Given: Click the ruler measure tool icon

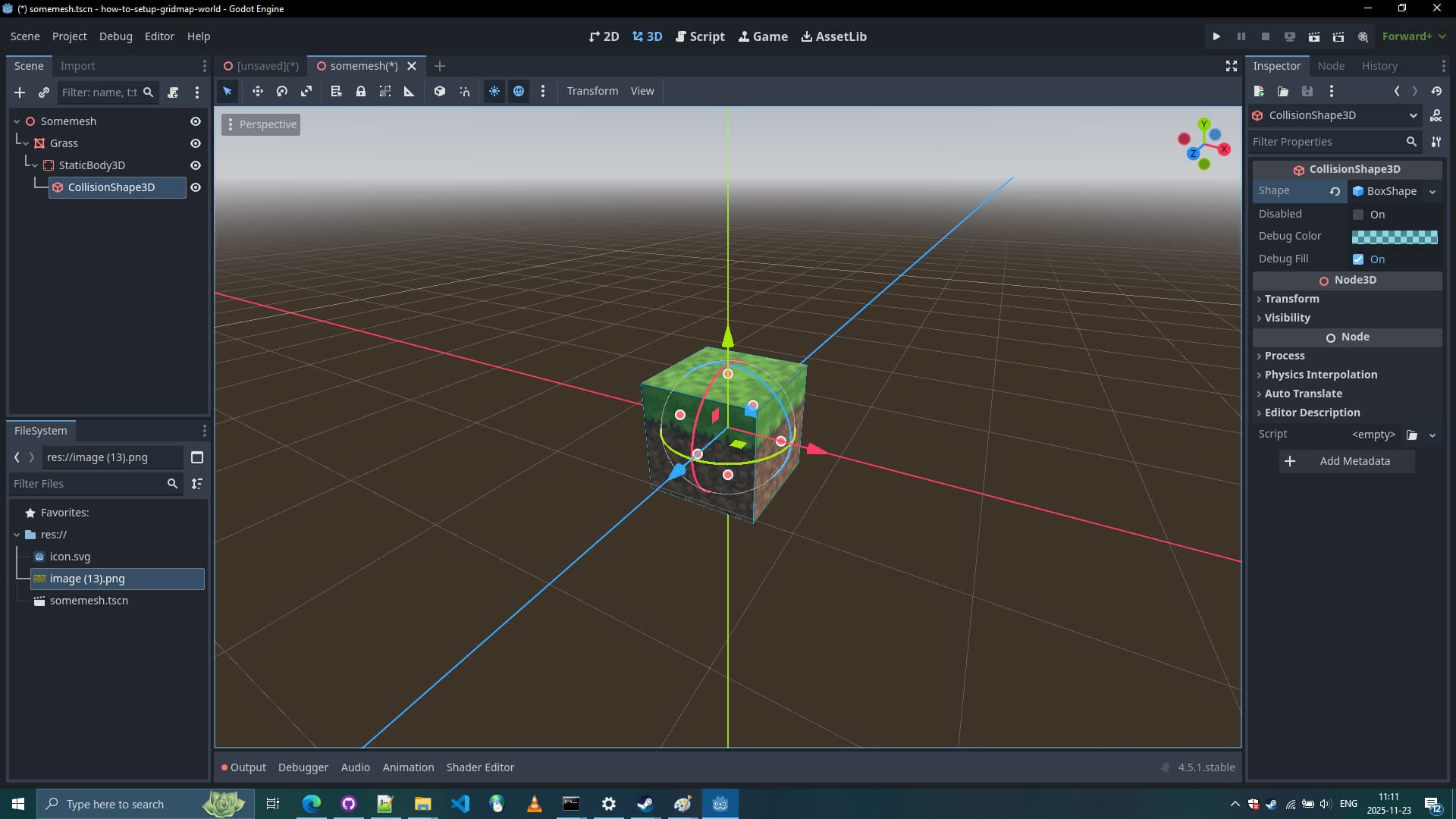Looking at the screenshot, I should (x=409, y=91).
